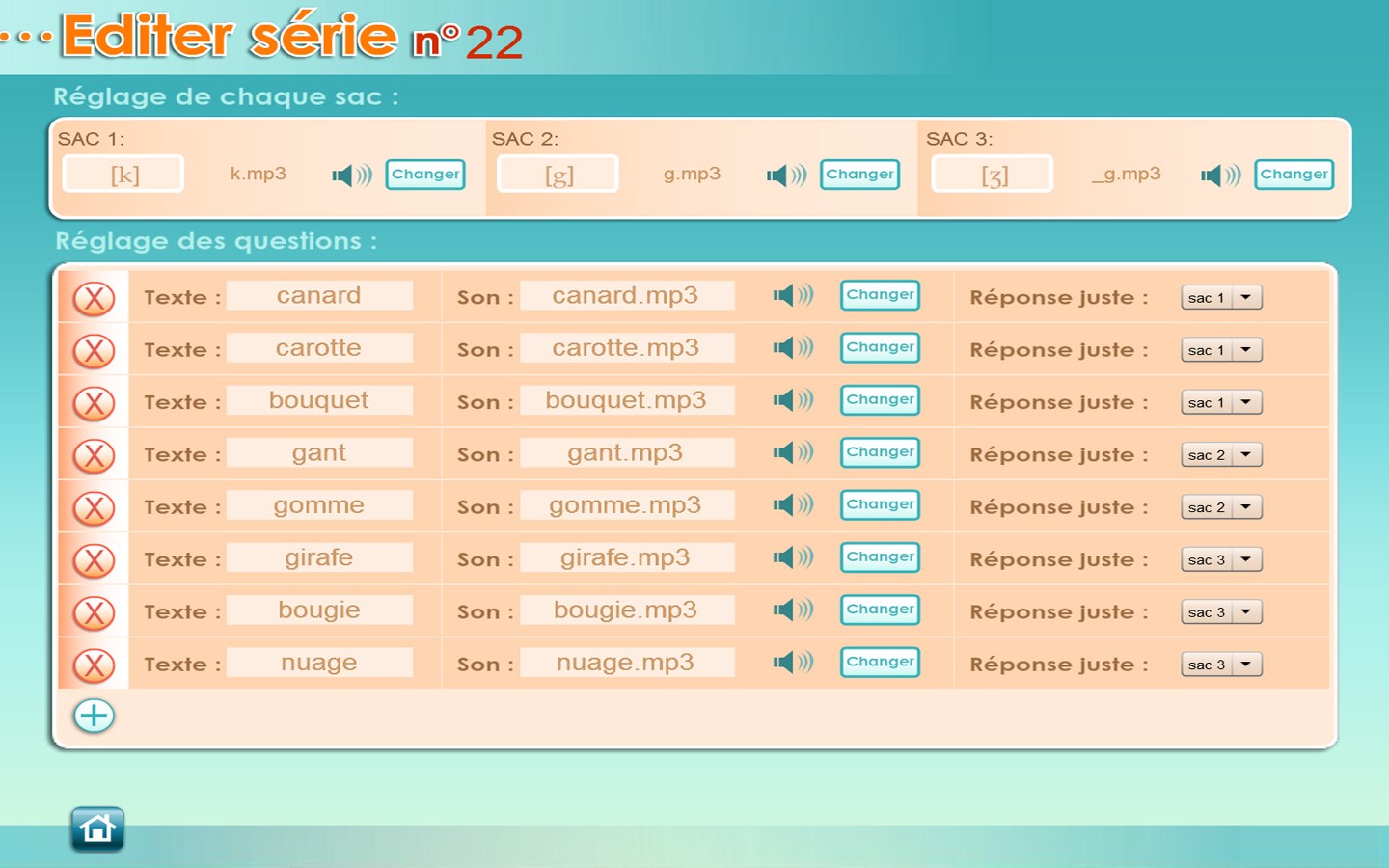Change the canard.mp3 sound file
Screen dimensions: 1389x868
881,295
